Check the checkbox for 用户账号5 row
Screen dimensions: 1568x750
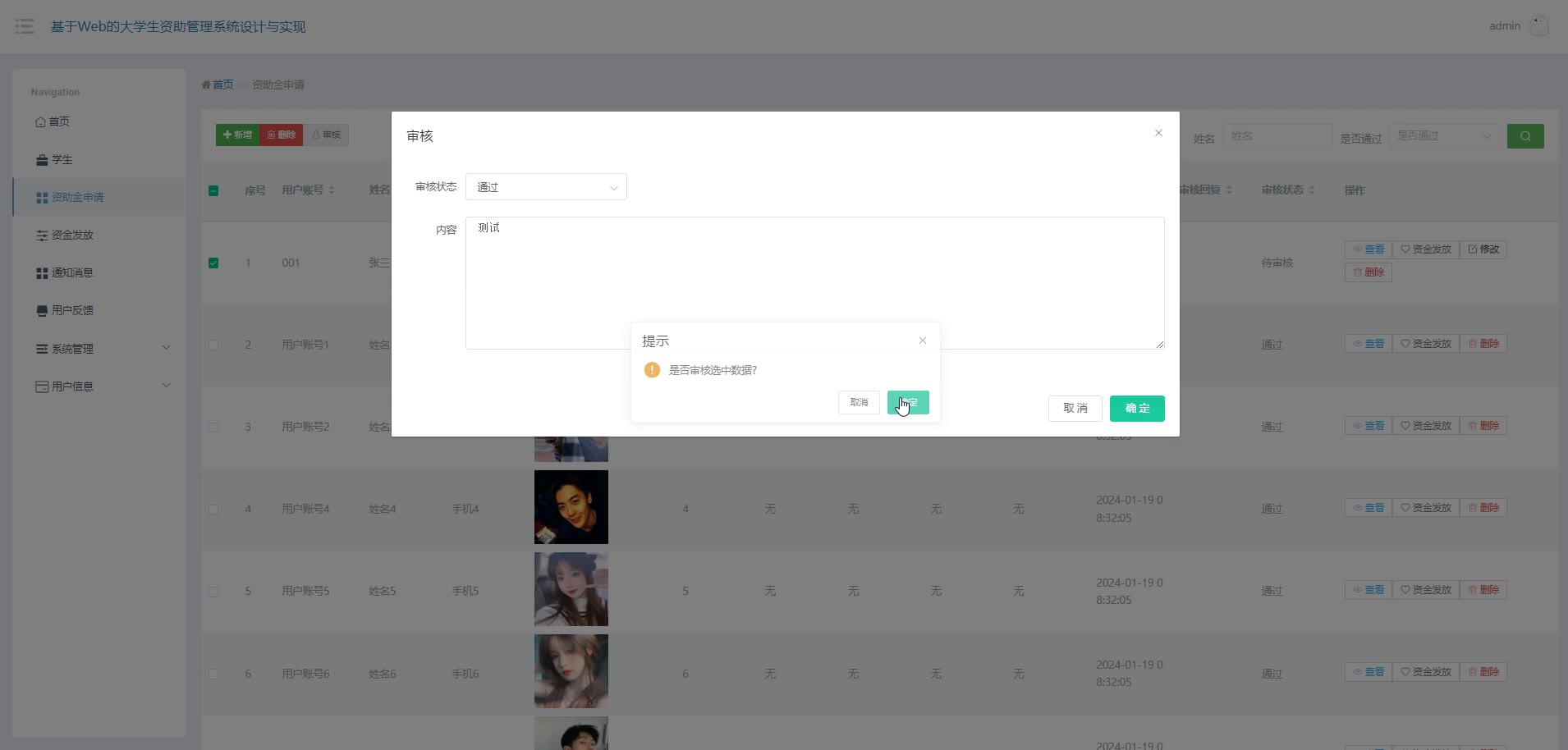coord(213,591)
